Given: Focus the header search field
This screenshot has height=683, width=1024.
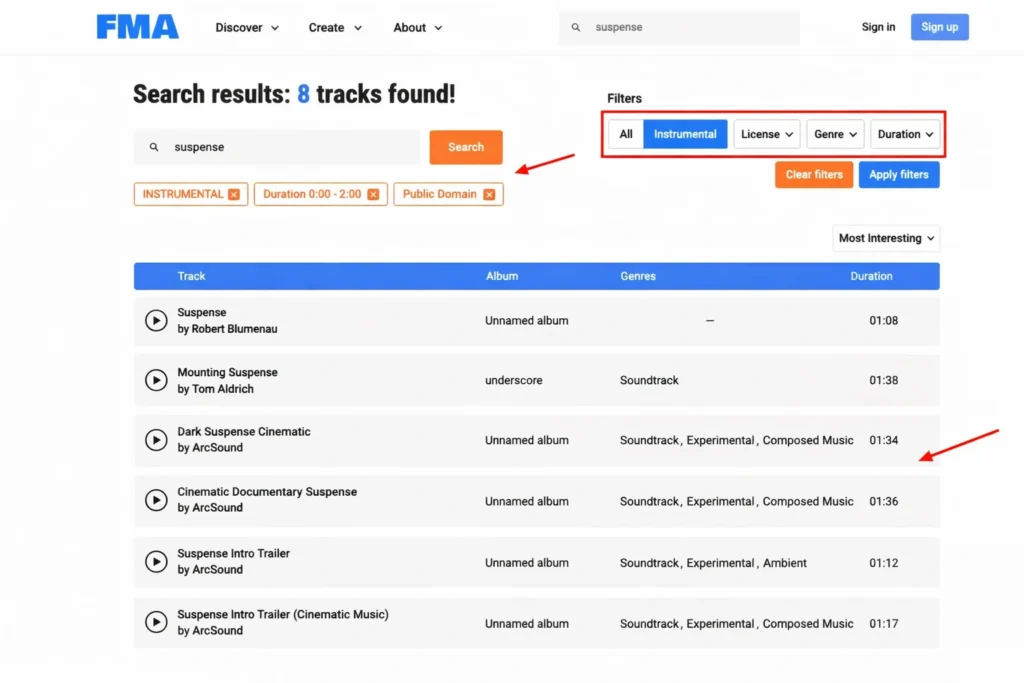Looking at the screenshot, I should [x=690, y=28].
